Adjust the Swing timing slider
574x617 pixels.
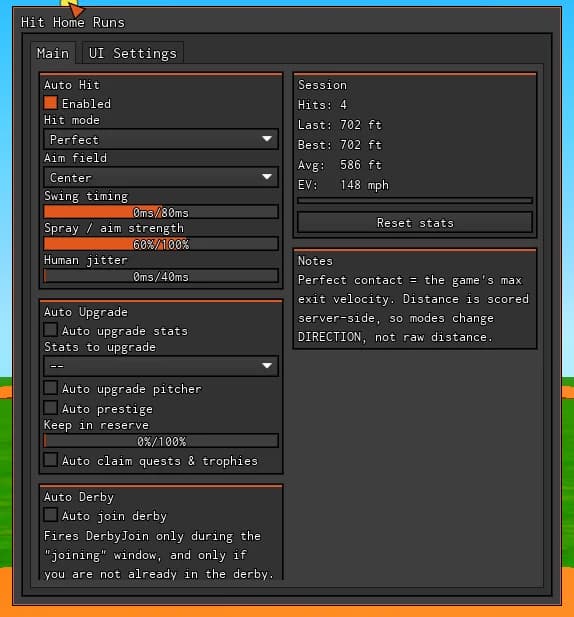tap(161, 212)
